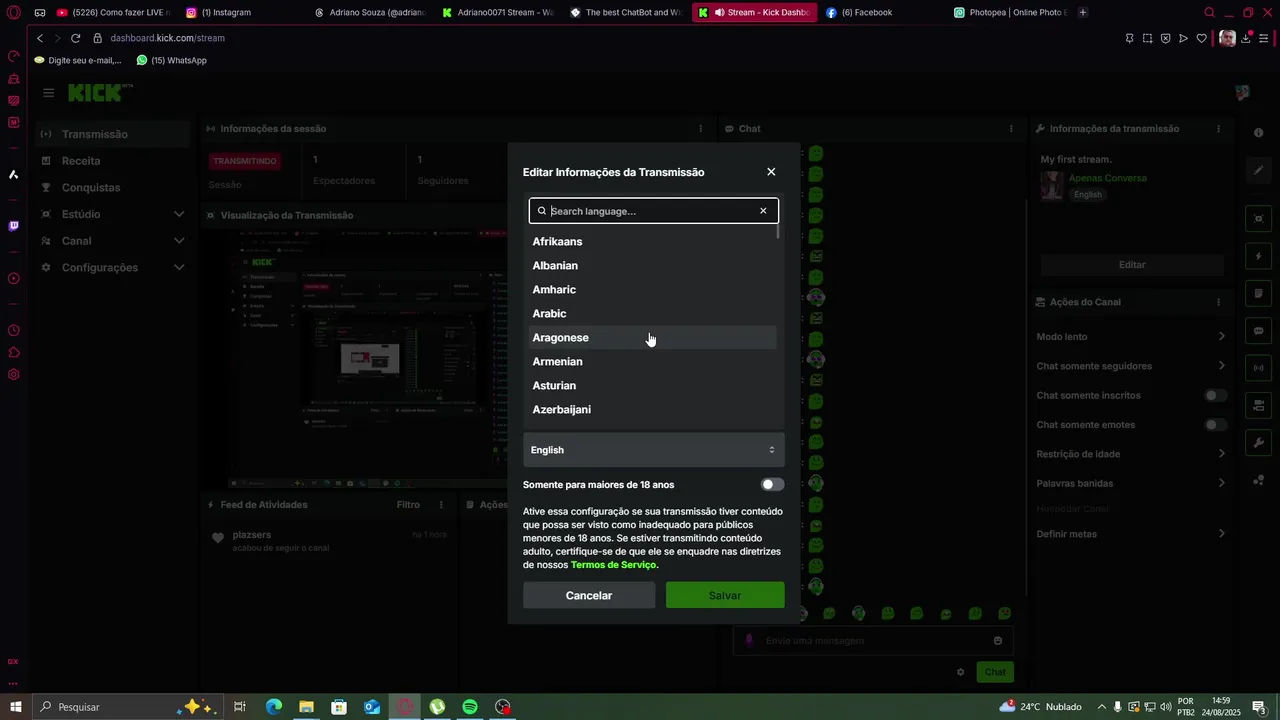This screenshot has width=1280, height=720.
Task: Reload the page with browser refresh icon
Action: point(75,38)
